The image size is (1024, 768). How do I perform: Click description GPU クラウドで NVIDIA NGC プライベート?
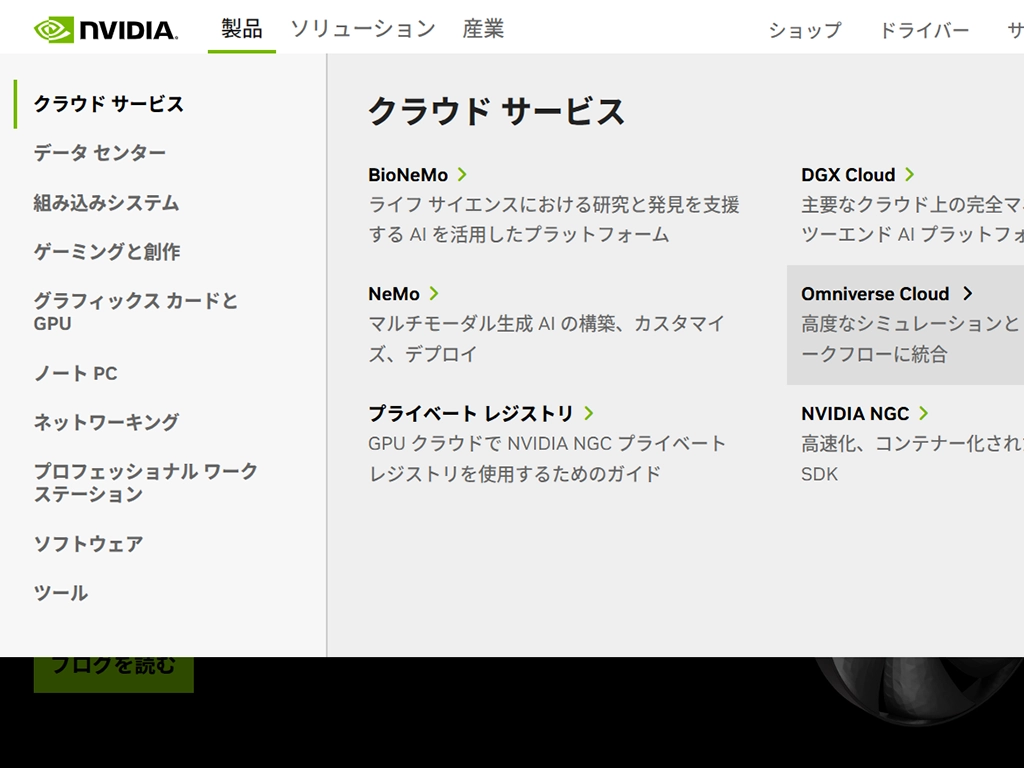[547, 458]
